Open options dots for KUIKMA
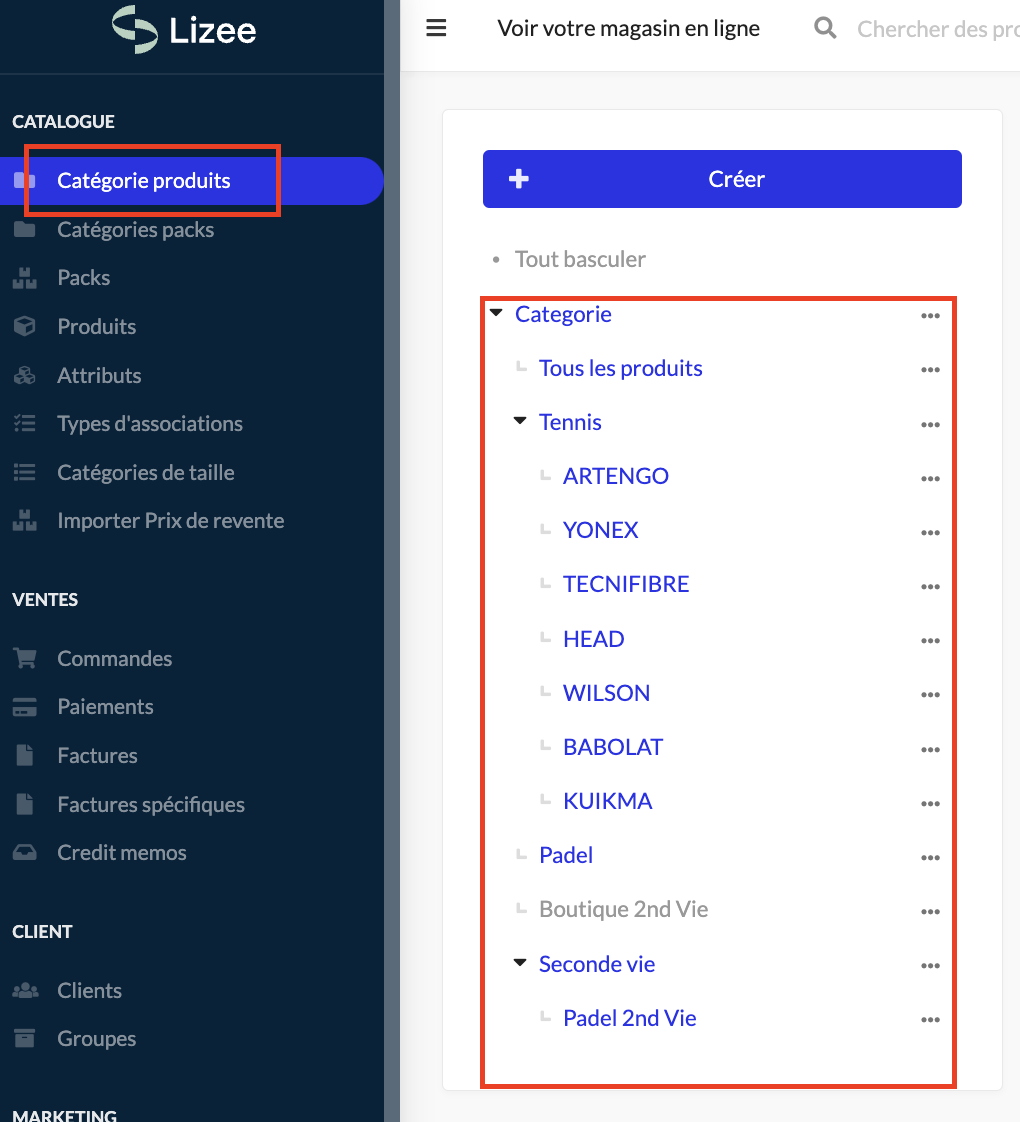 [x=930, y=804]
